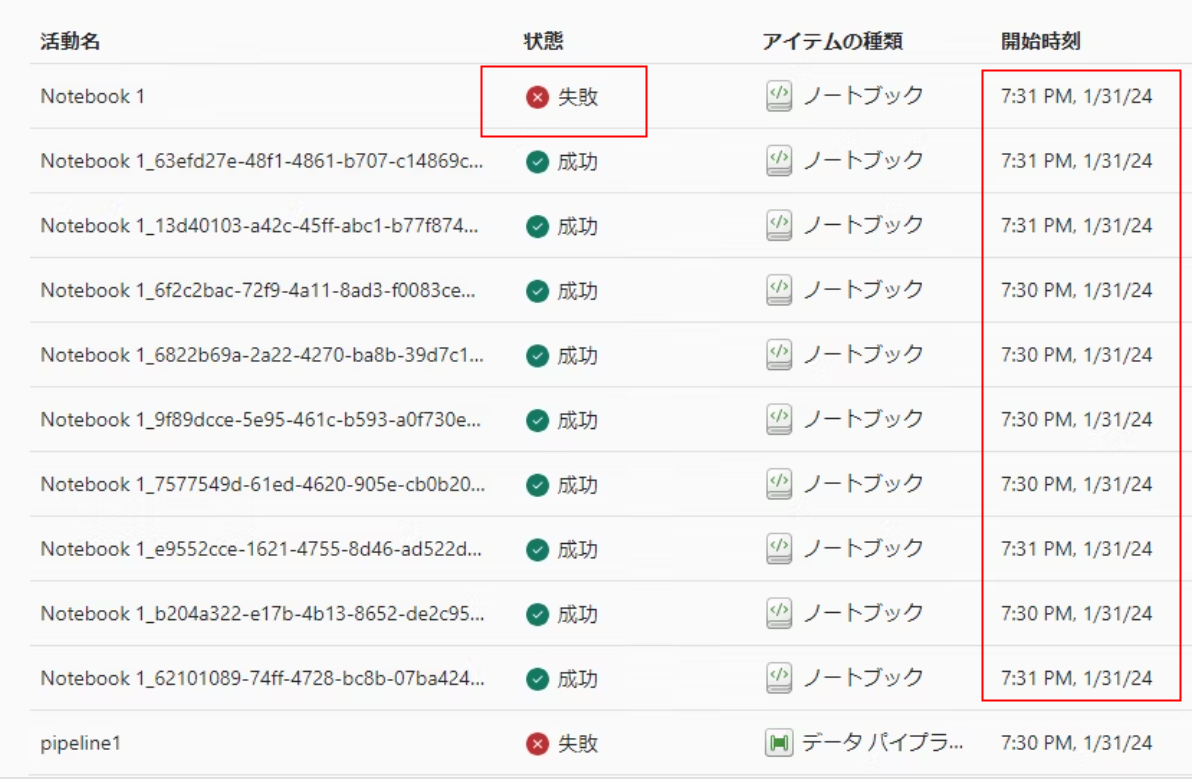Click success icon for Notebook 1_63efd27e row
This screenshot has height=782, width=1192.
click(x=537, y=162)
